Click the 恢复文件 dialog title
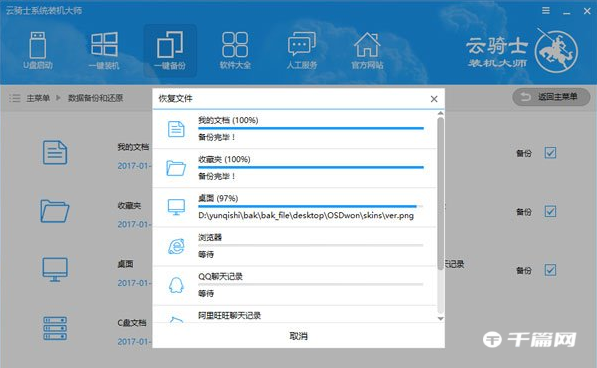 (176, 99)
